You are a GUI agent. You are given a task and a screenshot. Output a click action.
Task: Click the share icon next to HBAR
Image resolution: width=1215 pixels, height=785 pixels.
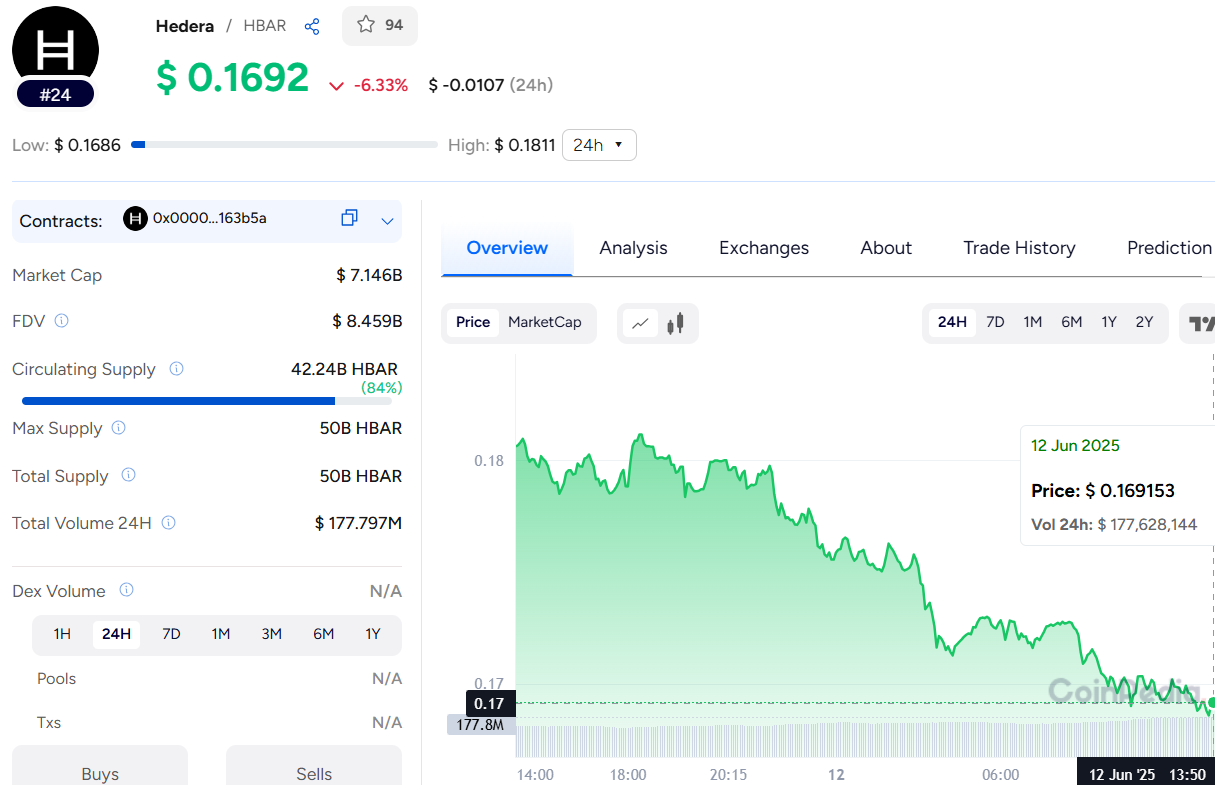pyautogui.click(x=312, y=26)
